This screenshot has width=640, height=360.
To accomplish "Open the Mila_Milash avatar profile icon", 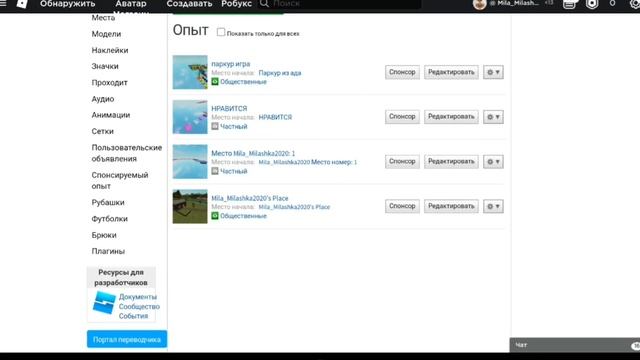I will pyautogui.click(x=480, y=4).
